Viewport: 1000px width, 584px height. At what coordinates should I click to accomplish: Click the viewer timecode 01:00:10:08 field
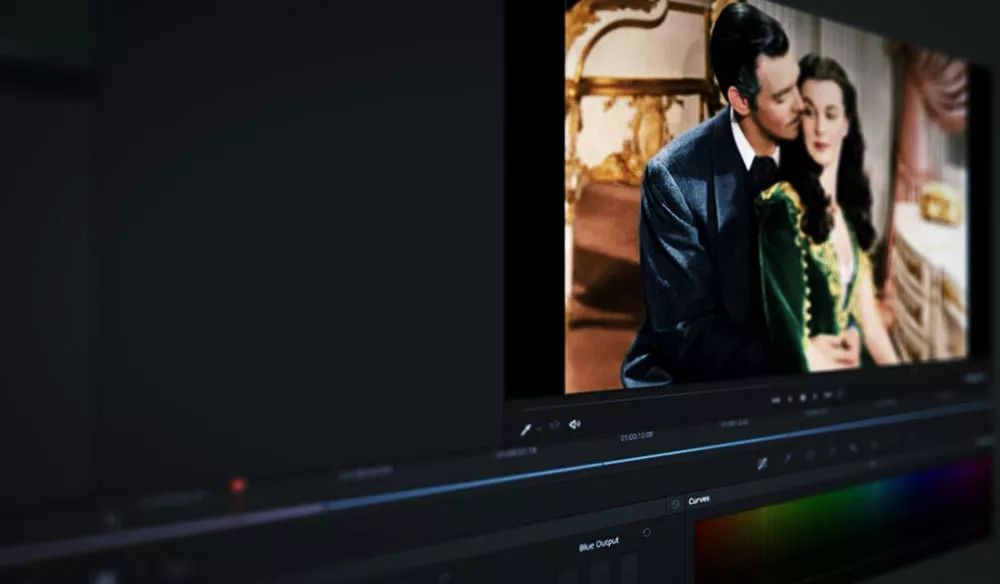coord(636,436)
